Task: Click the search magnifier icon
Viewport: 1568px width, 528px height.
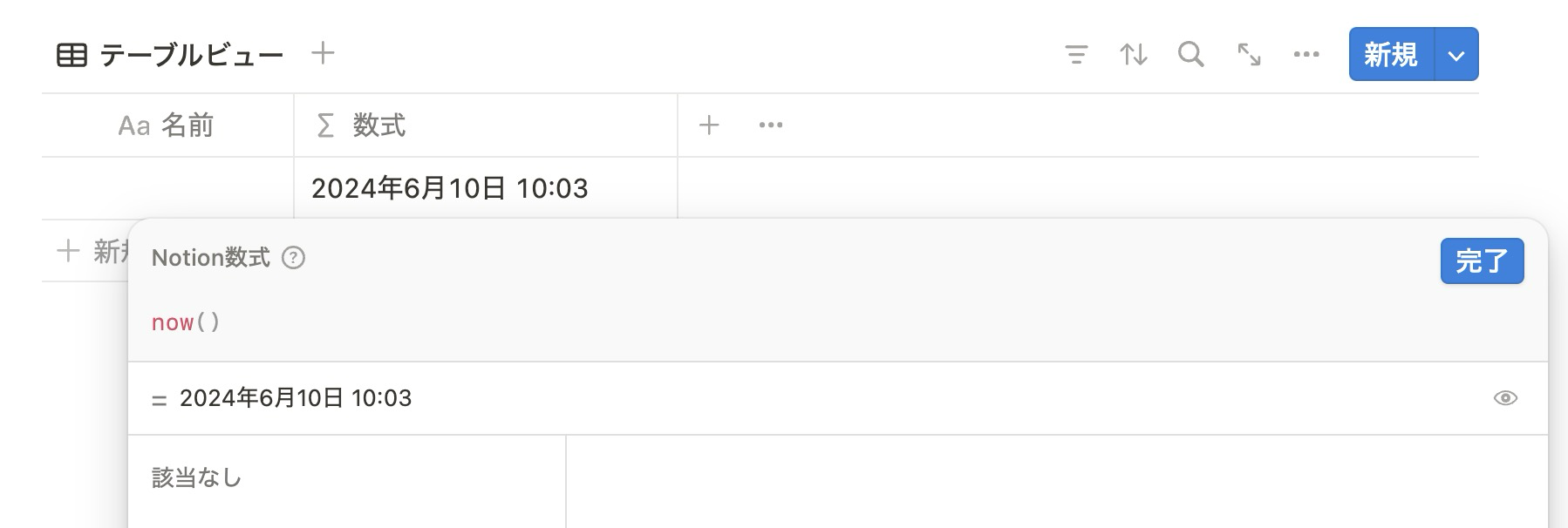Action: [1190, 55]
